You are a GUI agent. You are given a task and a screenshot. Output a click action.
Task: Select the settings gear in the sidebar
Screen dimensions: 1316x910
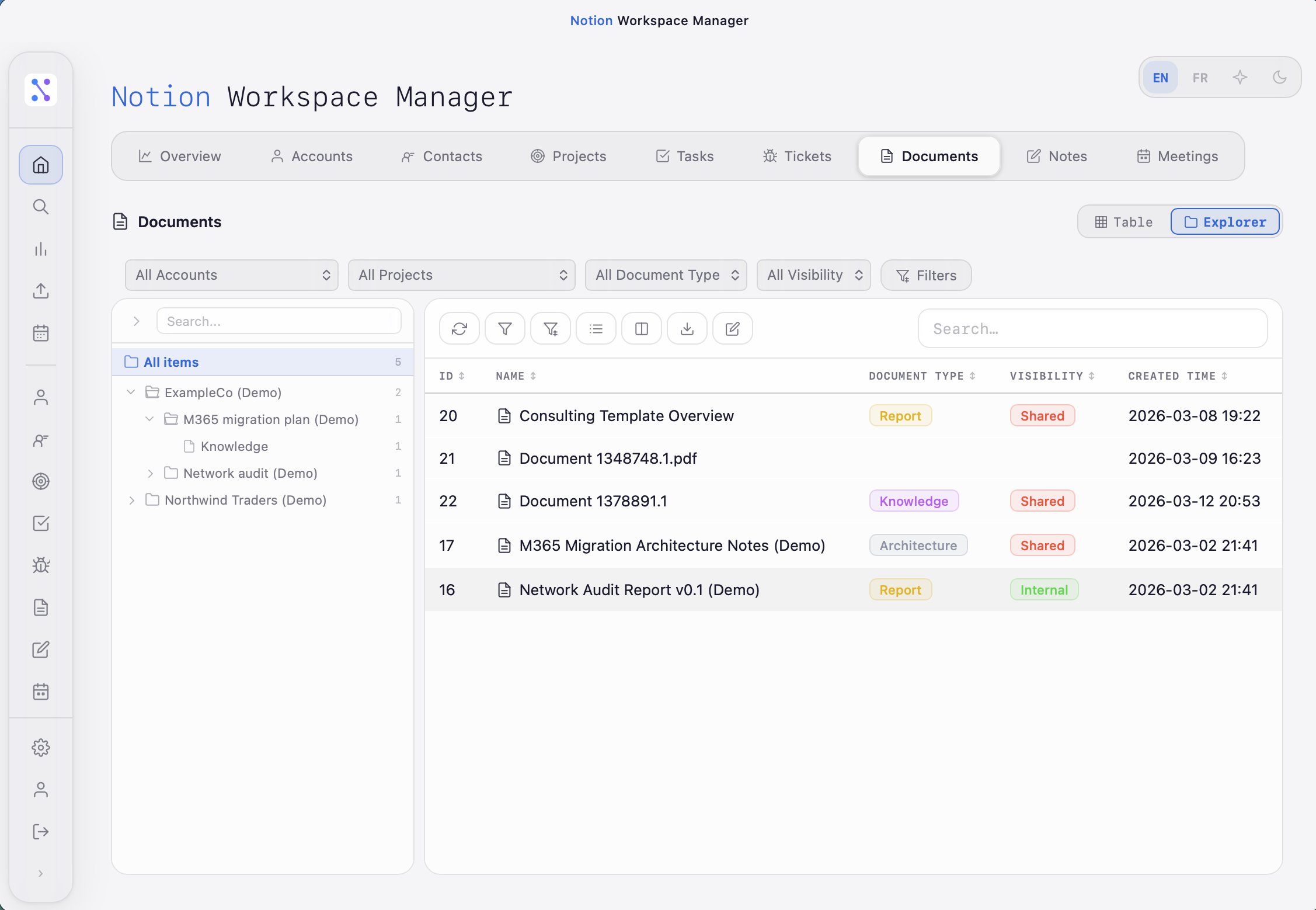40,748
